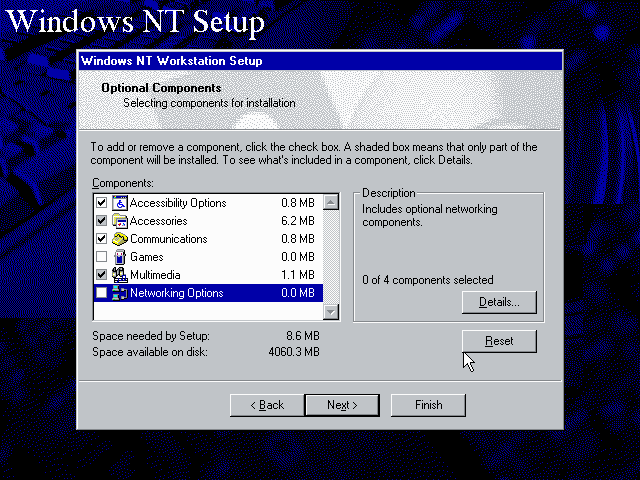Disable the Multimedia checkbox
This screenshot has width=640, height=480.
[101, 275]
